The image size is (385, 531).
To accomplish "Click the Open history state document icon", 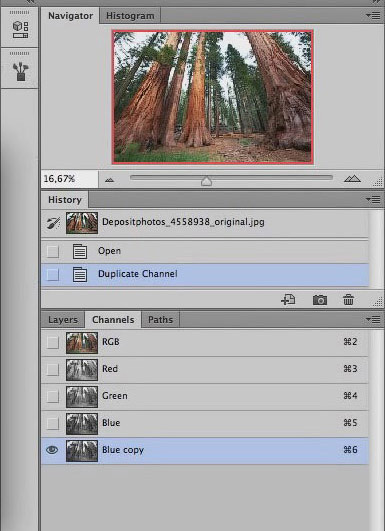I will [80, 252].
